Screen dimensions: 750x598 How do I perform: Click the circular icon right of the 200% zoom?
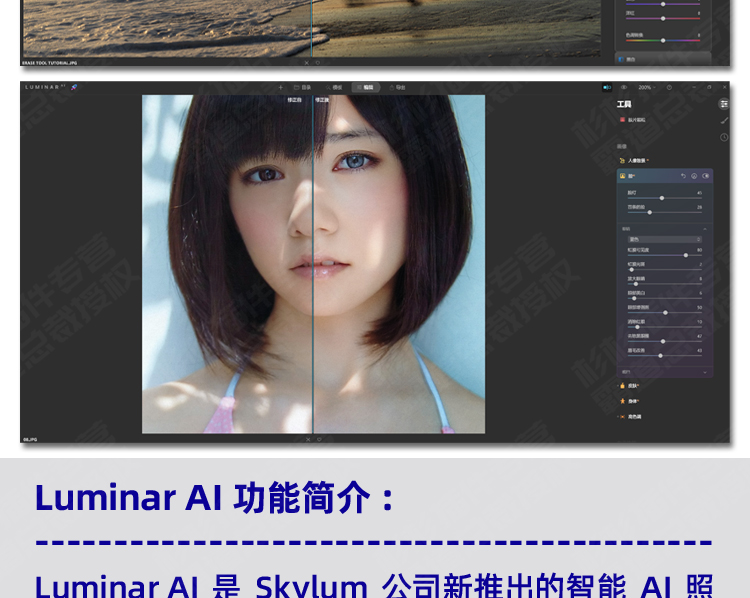click(669, 88)
